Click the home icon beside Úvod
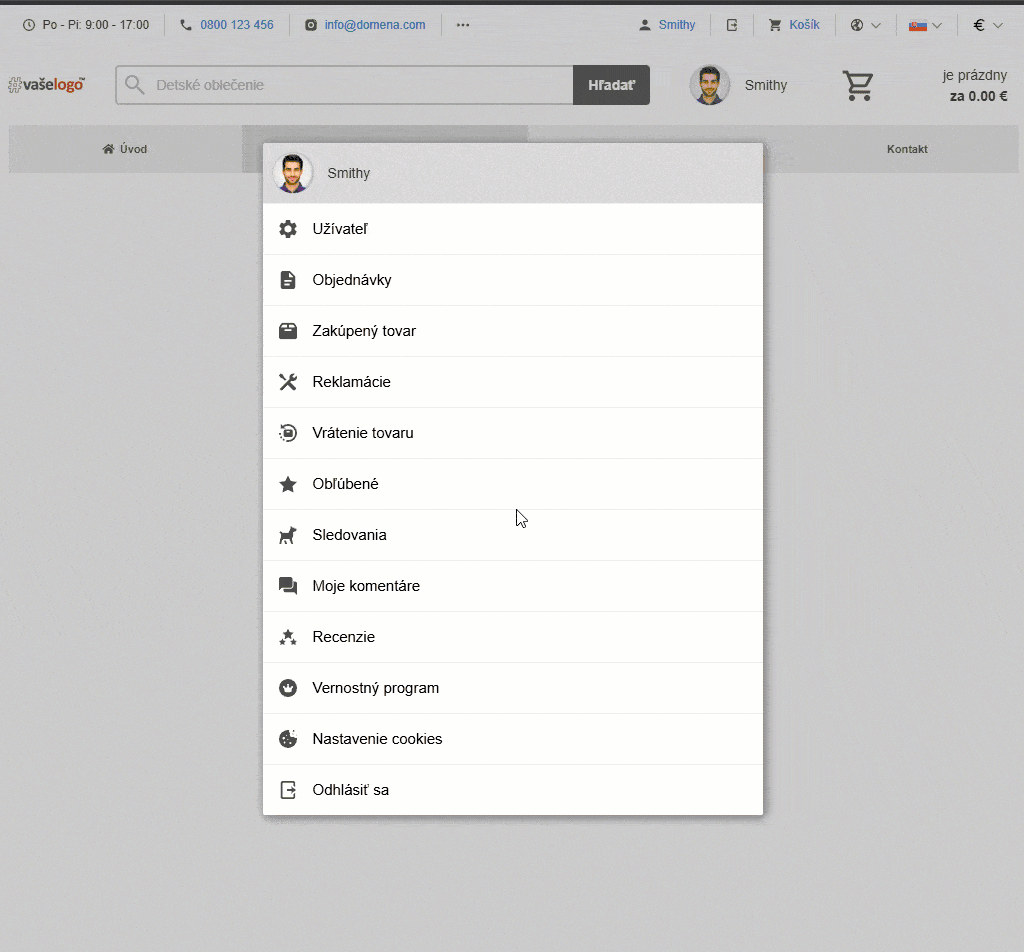Screen dimensions: 1024x952 pyautogui.click(x=108, y=149)
